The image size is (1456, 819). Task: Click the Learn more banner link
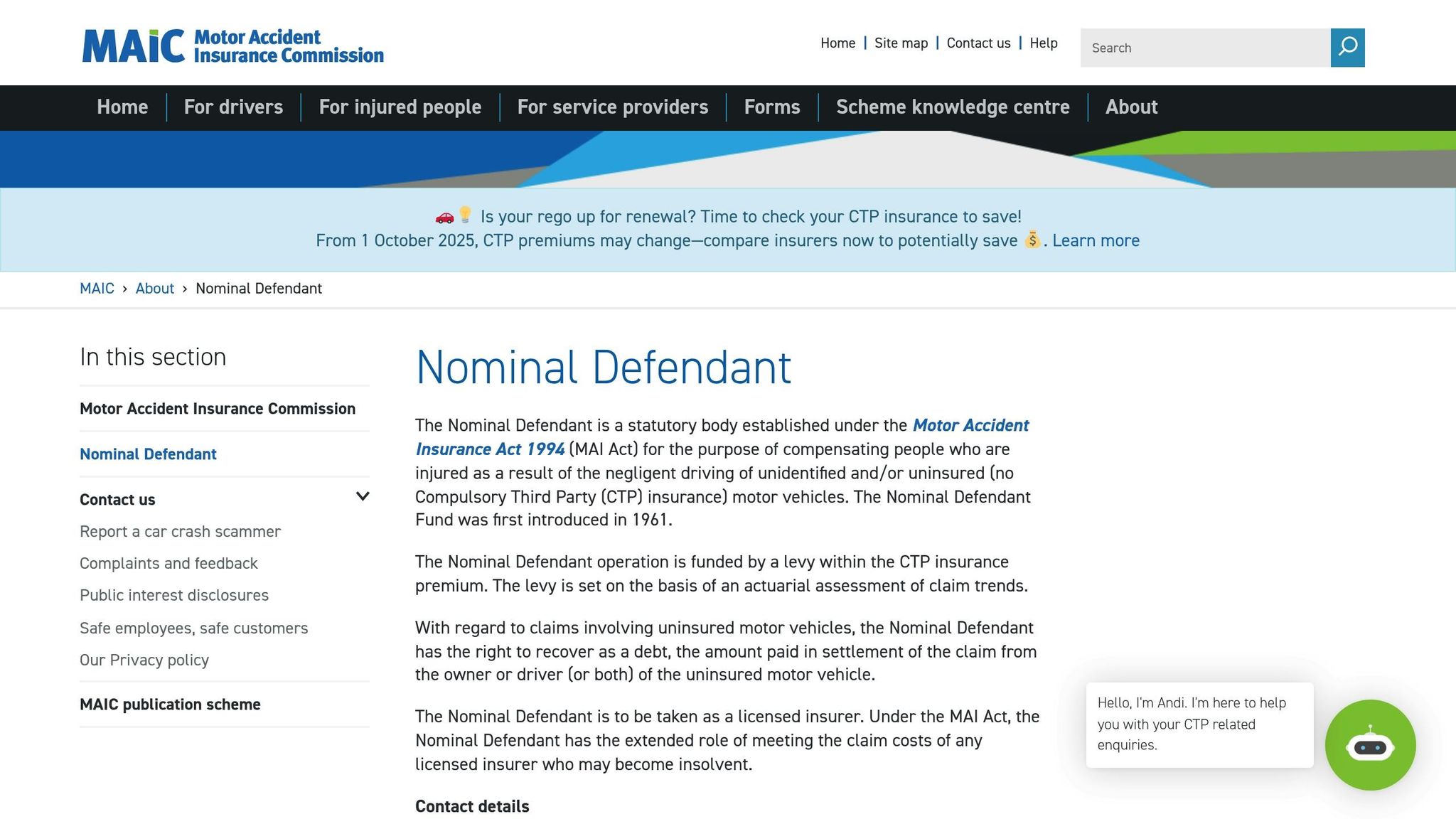1096,241
